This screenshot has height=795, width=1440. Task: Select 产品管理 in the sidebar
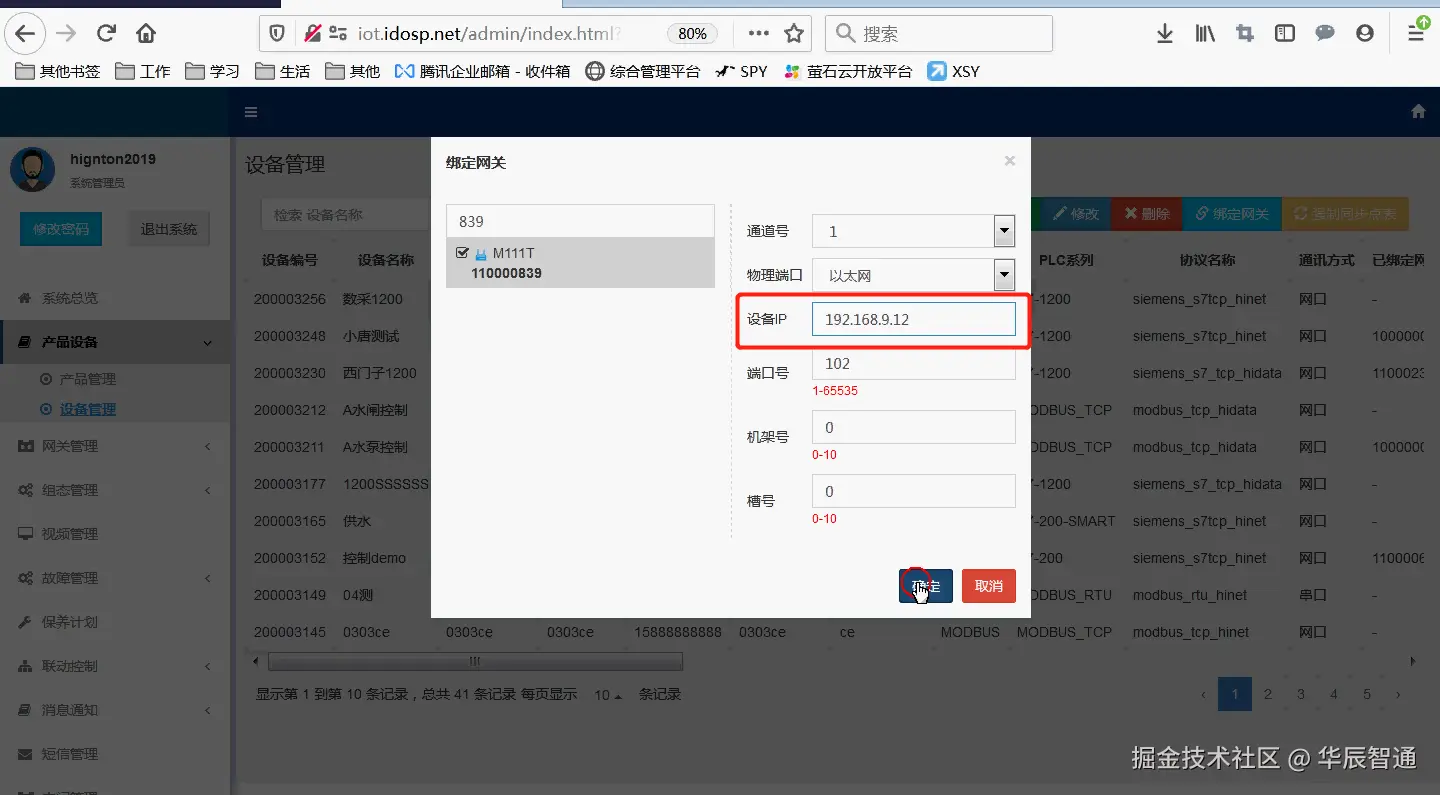tap(87, 379)
